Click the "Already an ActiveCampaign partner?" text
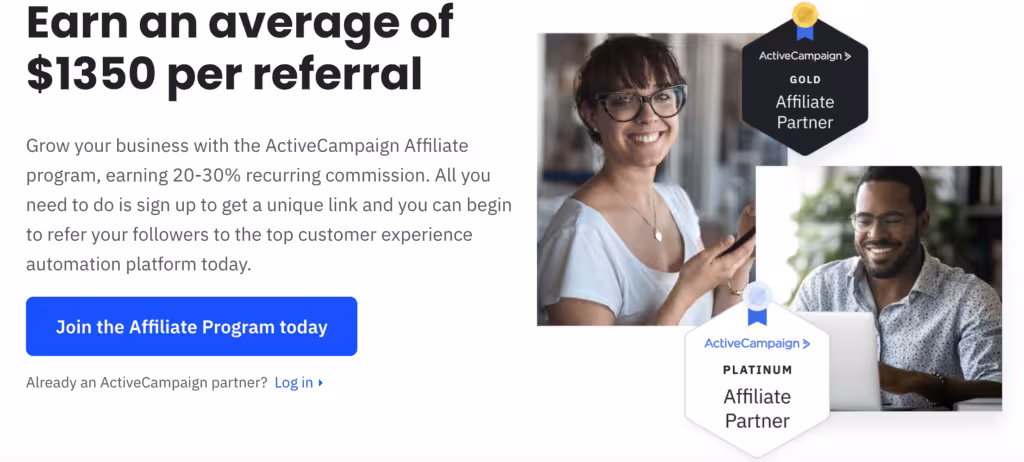1024x462 pixels. coord(146,383)
